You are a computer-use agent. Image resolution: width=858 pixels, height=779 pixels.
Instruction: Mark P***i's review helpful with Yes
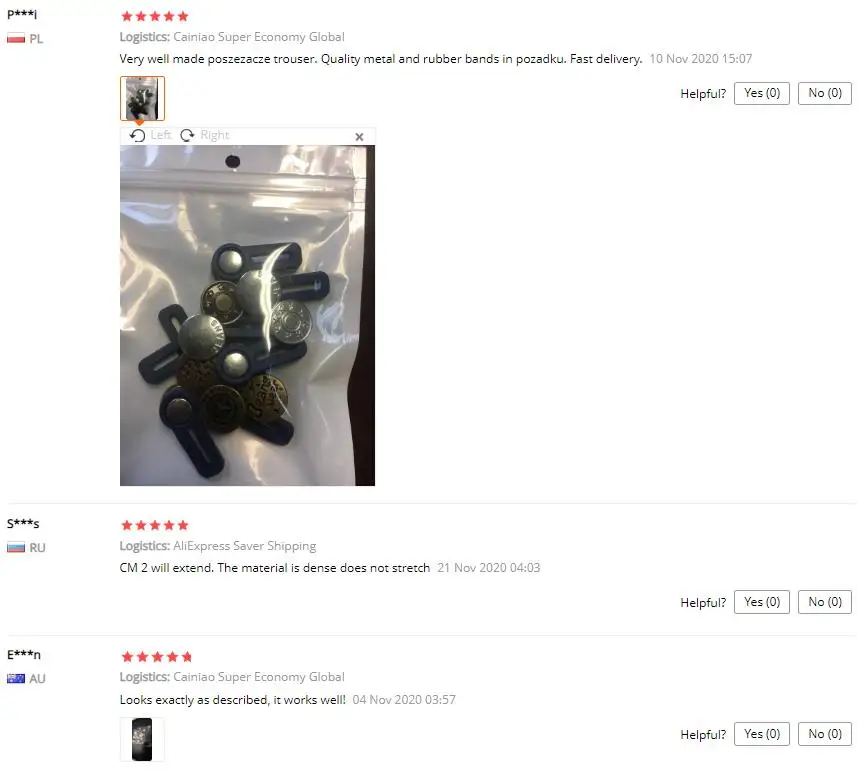pyautogui.click(x=762, y=93)
